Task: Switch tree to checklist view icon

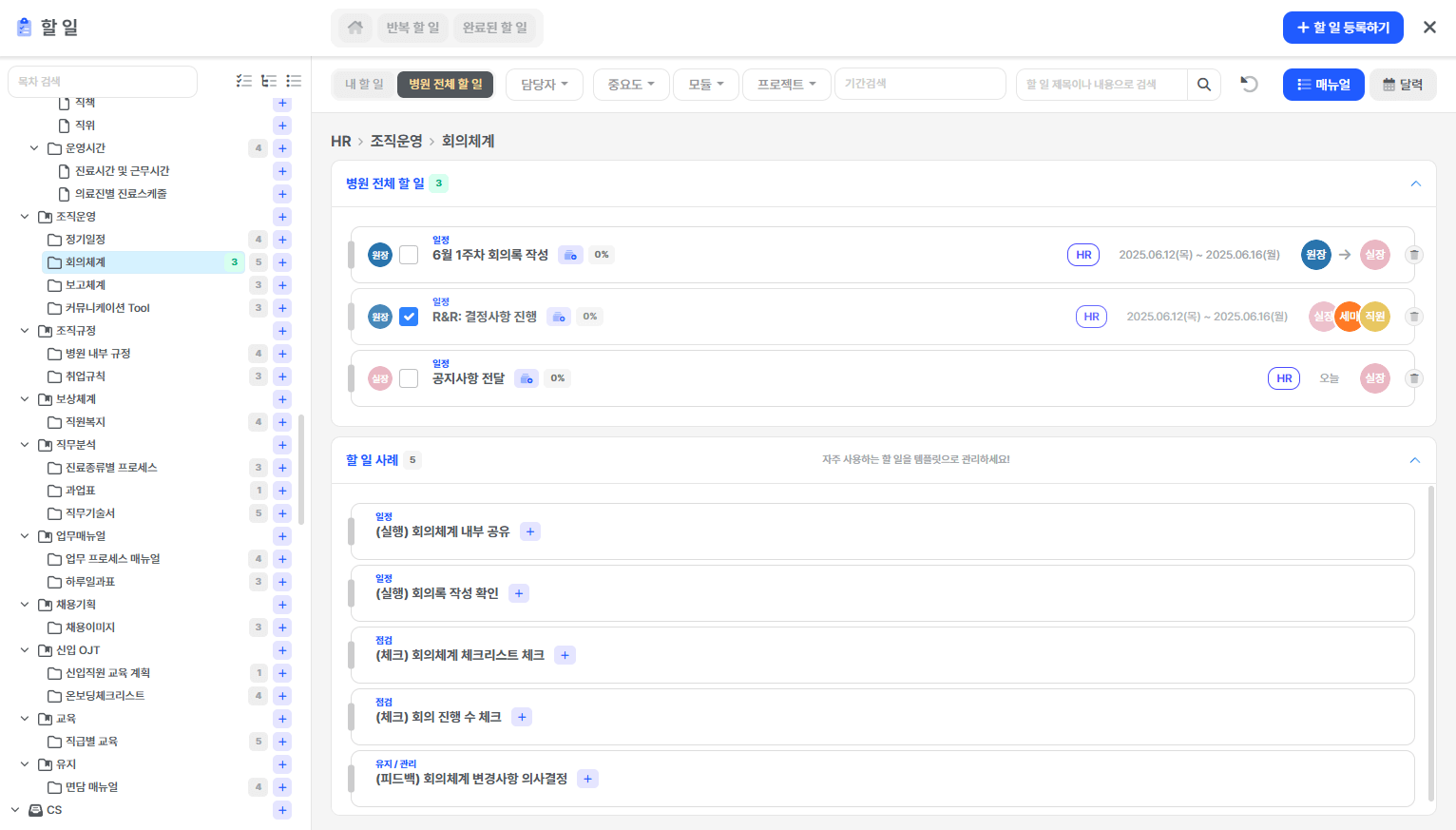Action: (244, 82)
